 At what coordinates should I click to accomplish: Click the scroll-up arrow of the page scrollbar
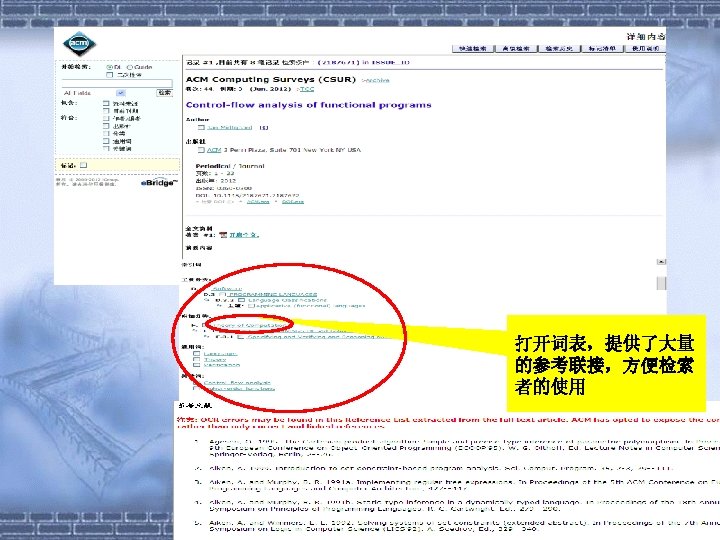tap(661, 262)
